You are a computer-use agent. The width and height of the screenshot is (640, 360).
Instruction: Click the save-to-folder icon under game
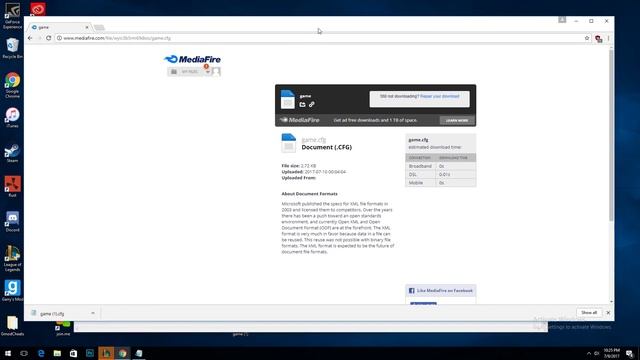coord(302,104)
